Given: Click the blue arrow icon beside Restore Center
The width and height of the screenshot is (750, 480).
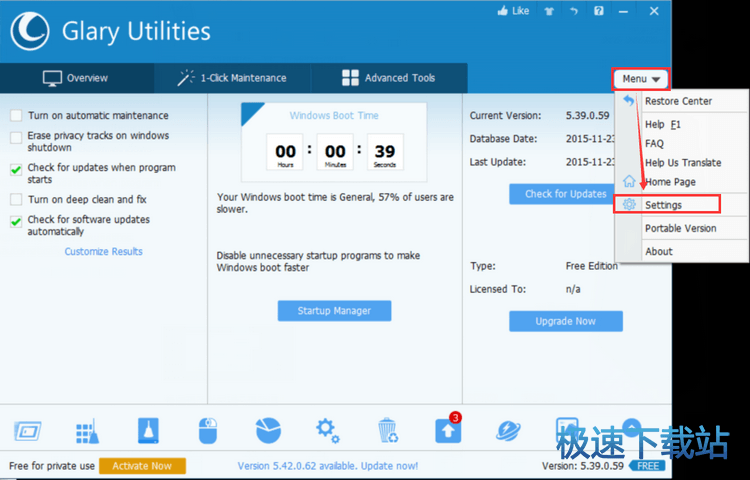Looking at the screenshot, I should click(x=629, y=100).
